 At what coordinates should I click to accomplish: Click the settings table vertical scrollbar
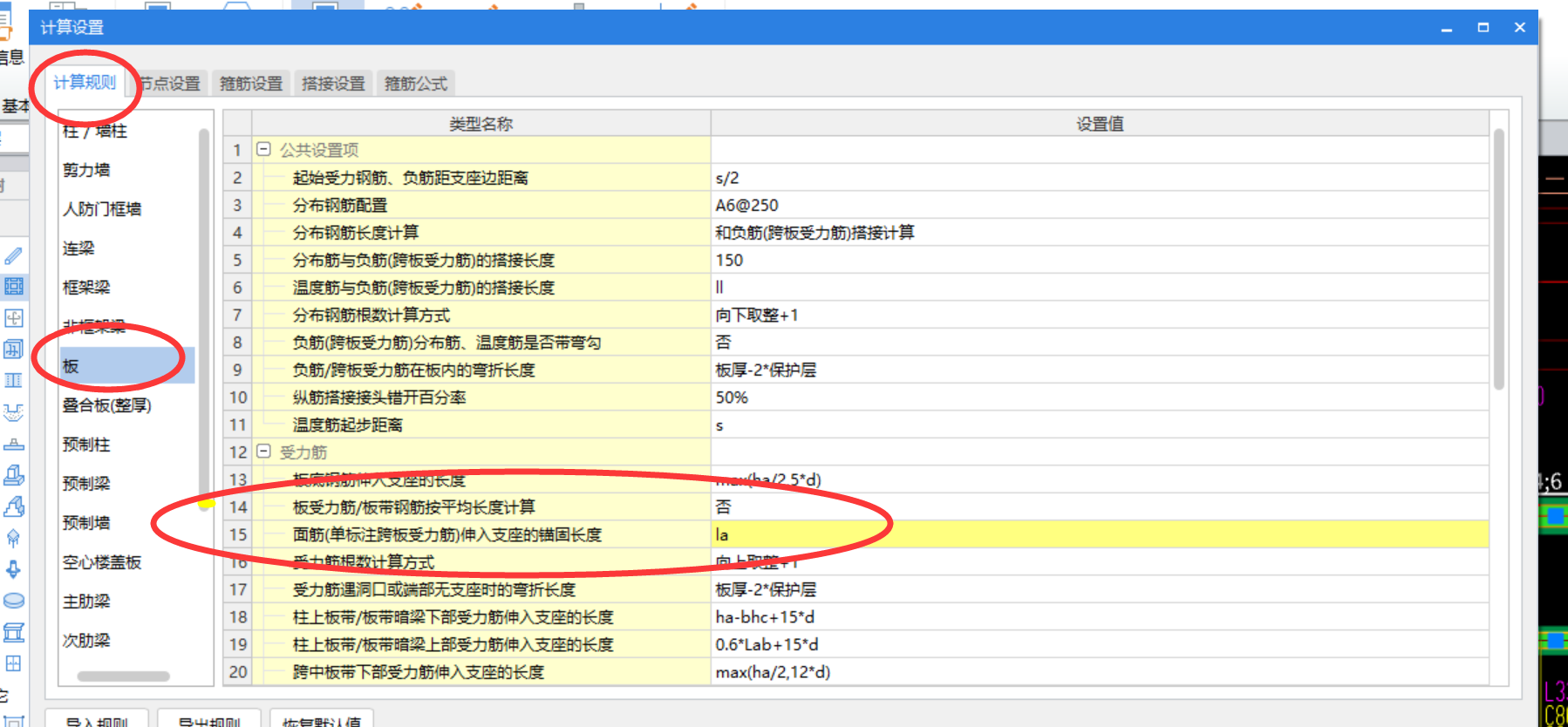(x=1499, y=259)
